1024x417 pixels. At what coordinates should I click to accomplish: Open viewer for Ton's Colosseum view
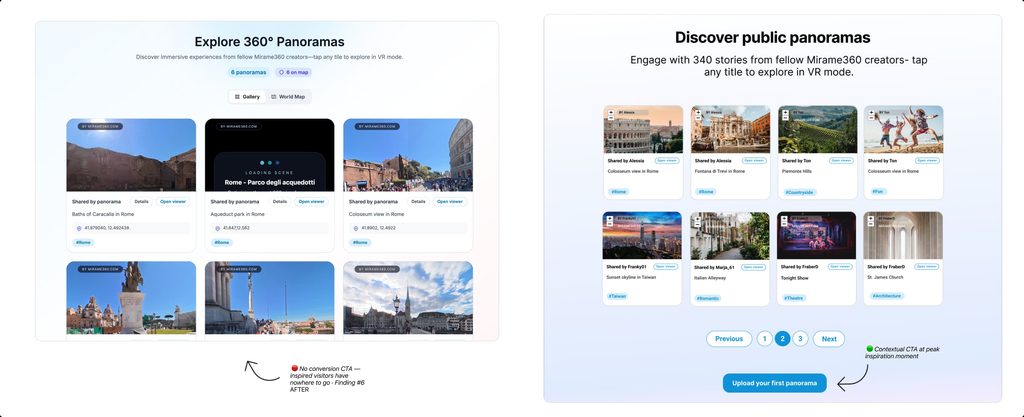tap(927, 161)
